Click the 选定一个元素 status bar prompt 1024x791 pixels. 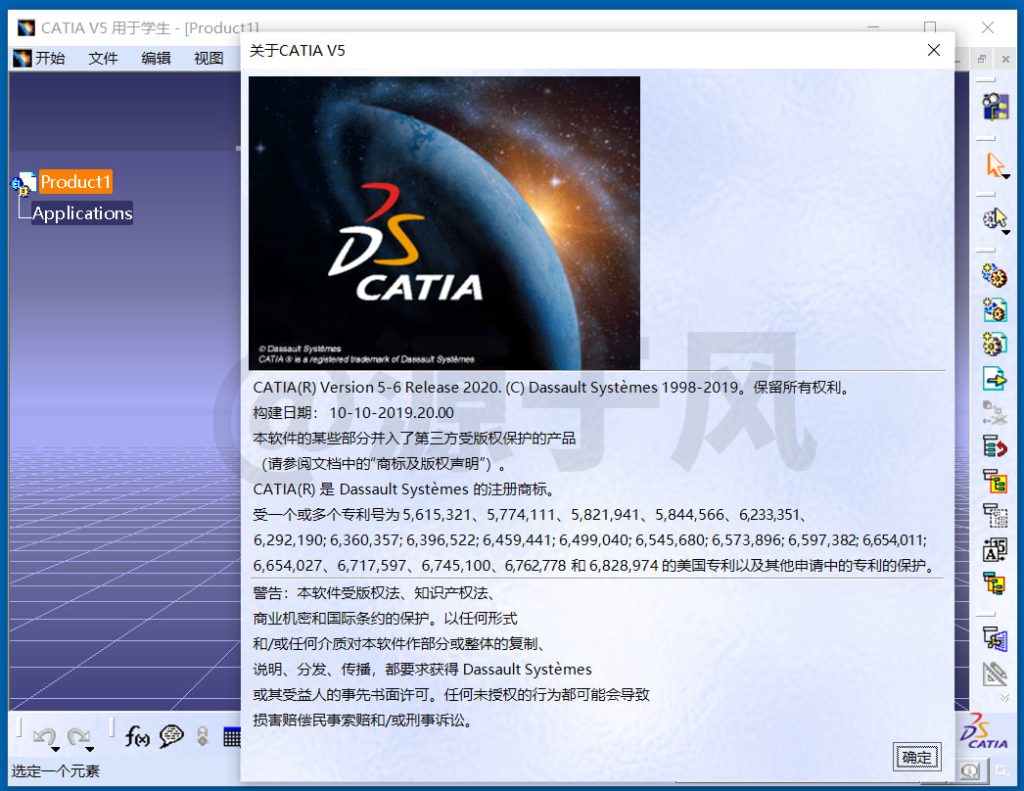(56, 771)
